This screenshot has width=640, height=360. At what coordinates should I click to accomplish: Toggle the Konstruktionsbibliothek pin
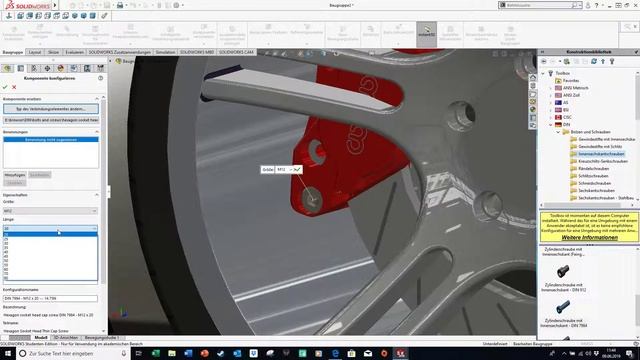pos(636,52)
